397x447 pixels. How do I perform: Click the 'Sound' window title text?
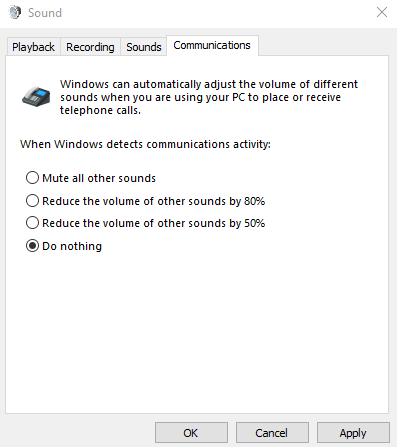tap(45, 13)
